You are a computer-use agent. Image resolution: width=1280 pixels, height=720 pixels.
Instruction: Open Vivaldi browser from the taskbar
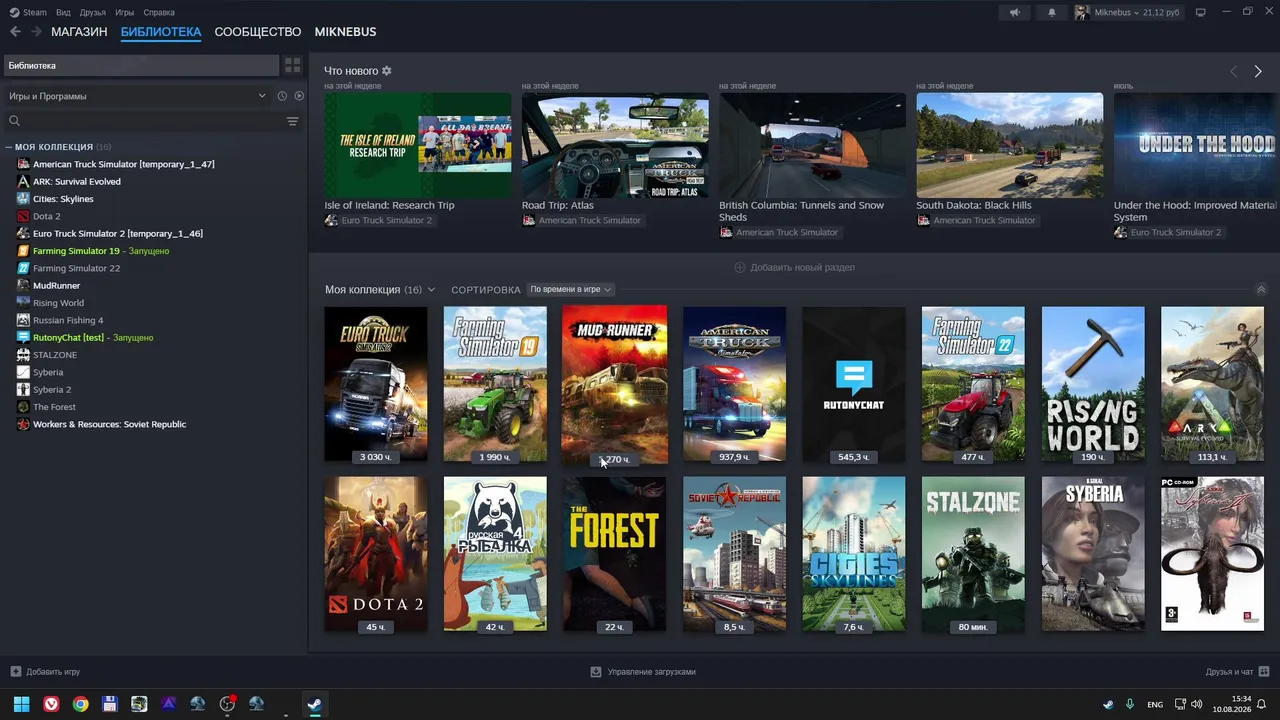click(51, 704)
